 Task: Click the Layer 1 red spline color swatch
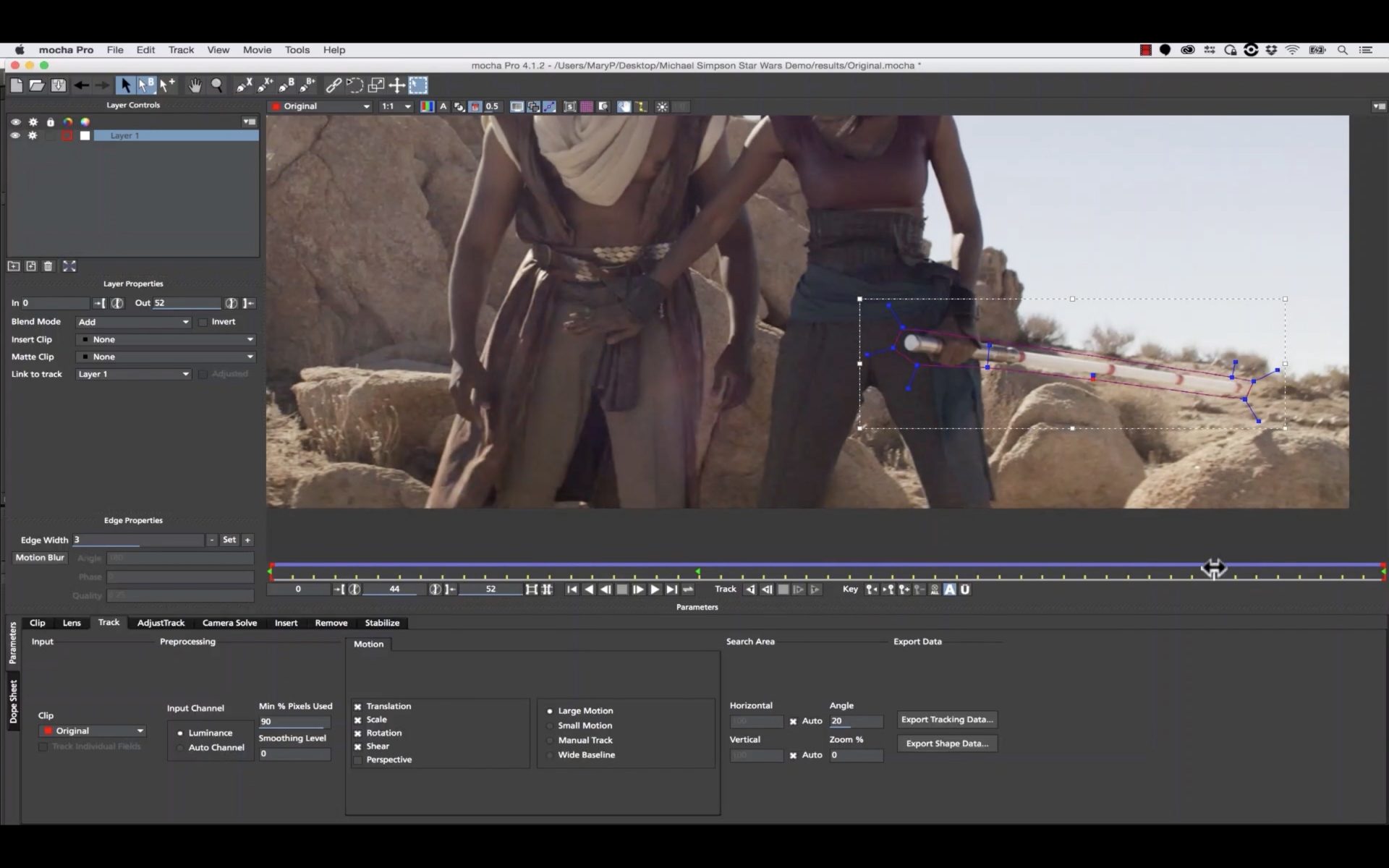pyautogui.click(x=67, y=136)
